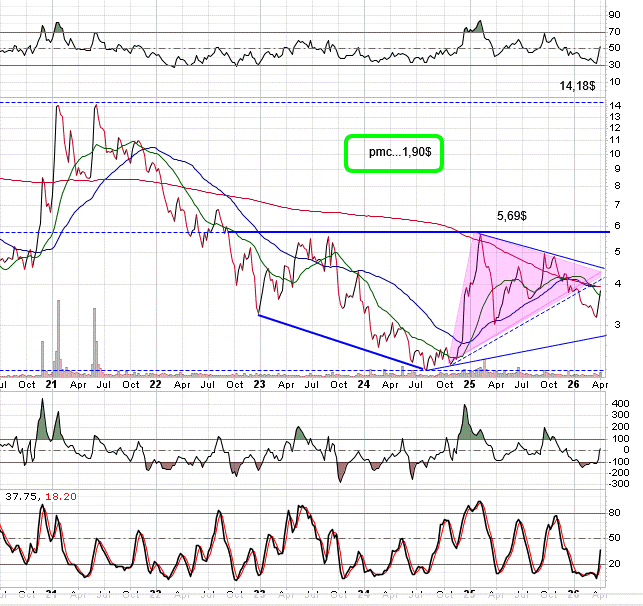Image resolution: width=643 pixels, height=606 pixels.
Task: Click year 21 label on main chart axis
Action: point(49,384)
